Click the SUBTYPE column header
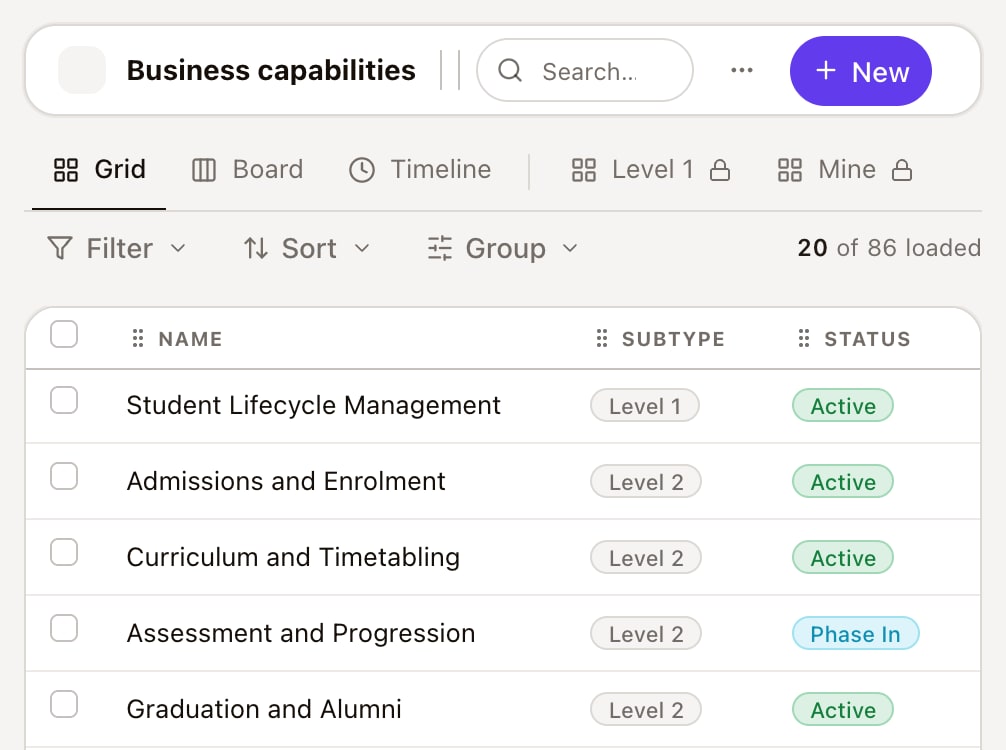1006x750 pixels. tap(673, 339)
